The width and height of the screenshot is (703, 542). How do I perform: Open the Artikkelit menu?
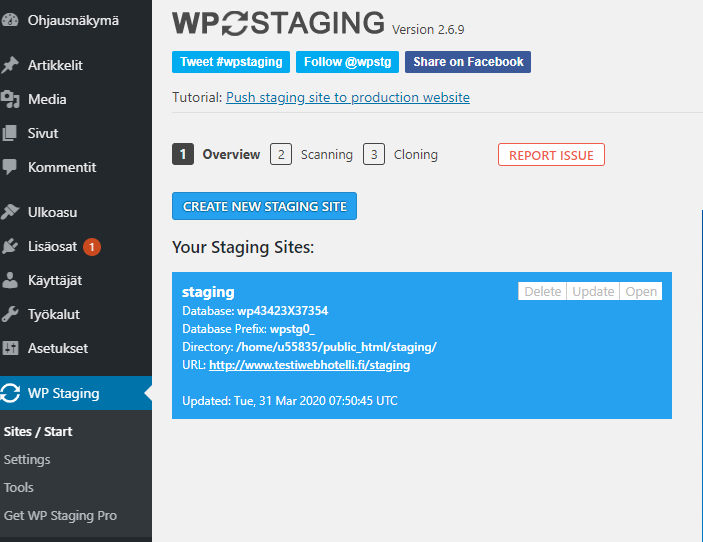[55, 65]
